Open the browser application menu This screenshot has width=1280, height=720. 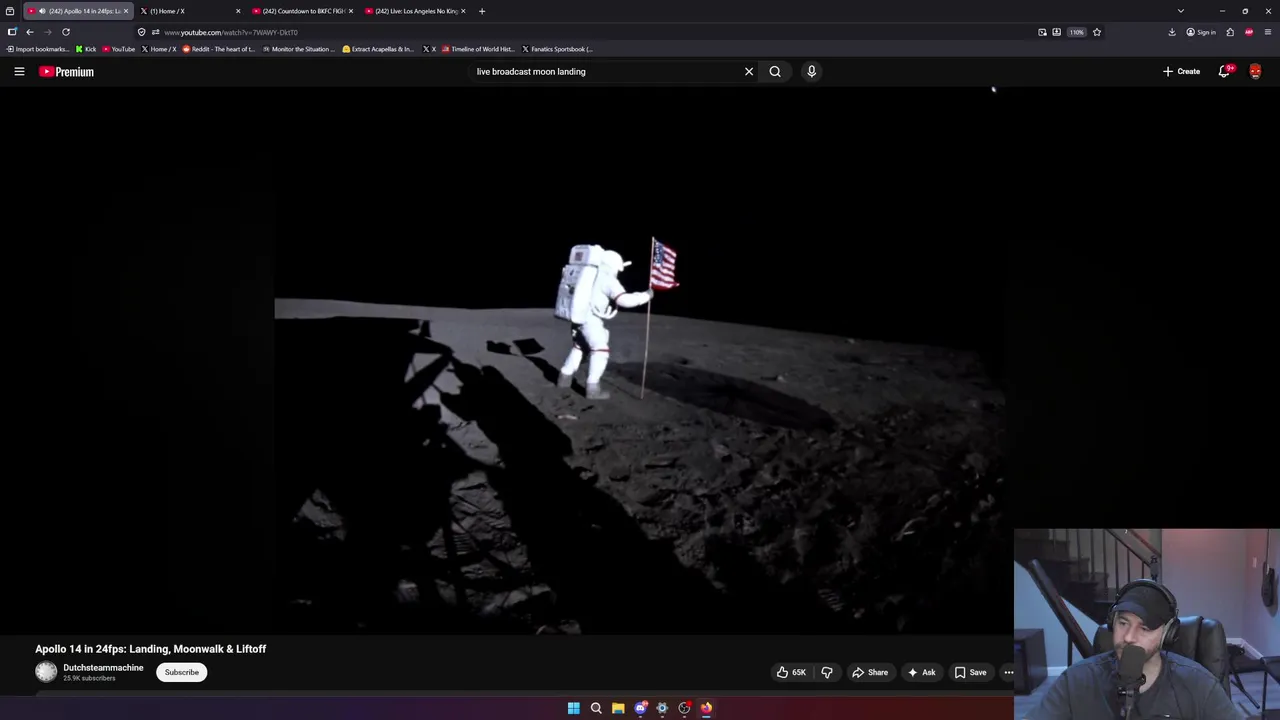click(1268, 32)
